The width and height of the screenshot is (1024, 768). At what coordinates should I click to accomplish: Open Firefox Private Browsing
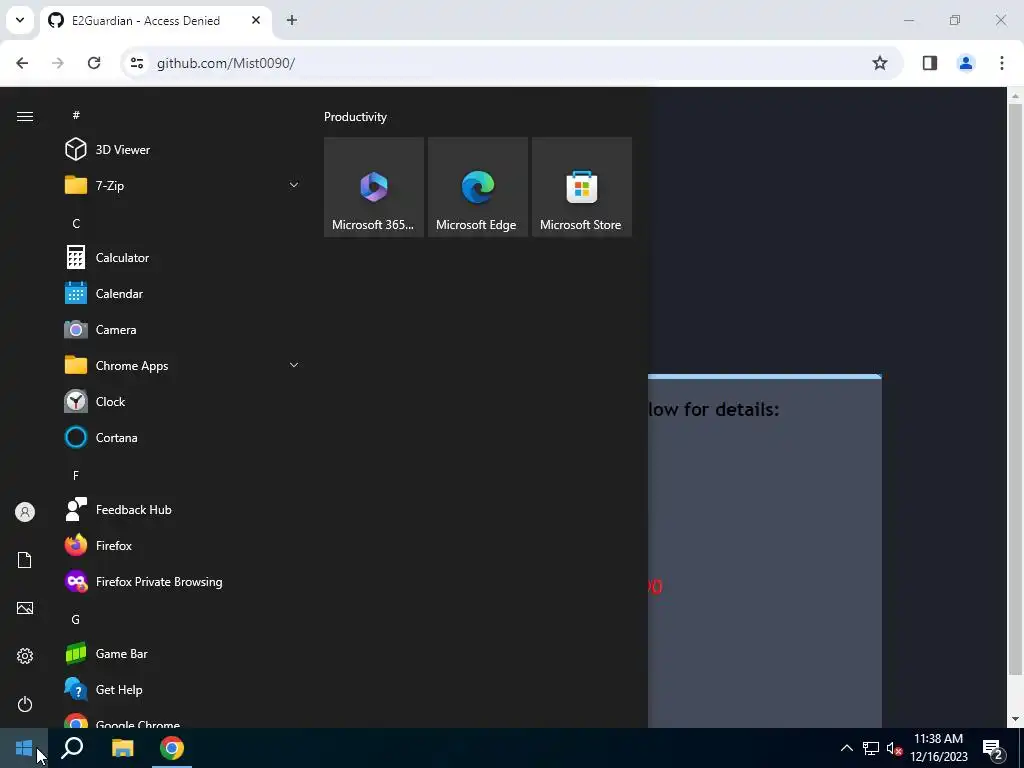point(182,581)
